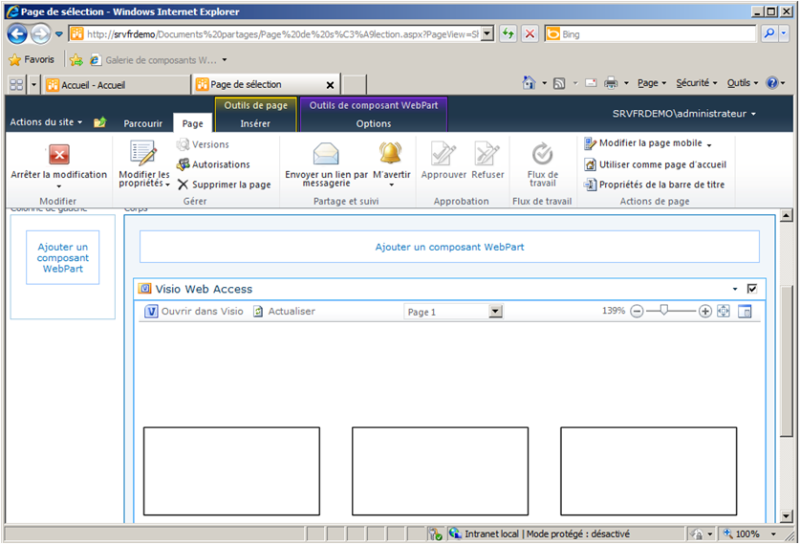
Task: Click the Approuver icon
Action: (x=443, y=154)
